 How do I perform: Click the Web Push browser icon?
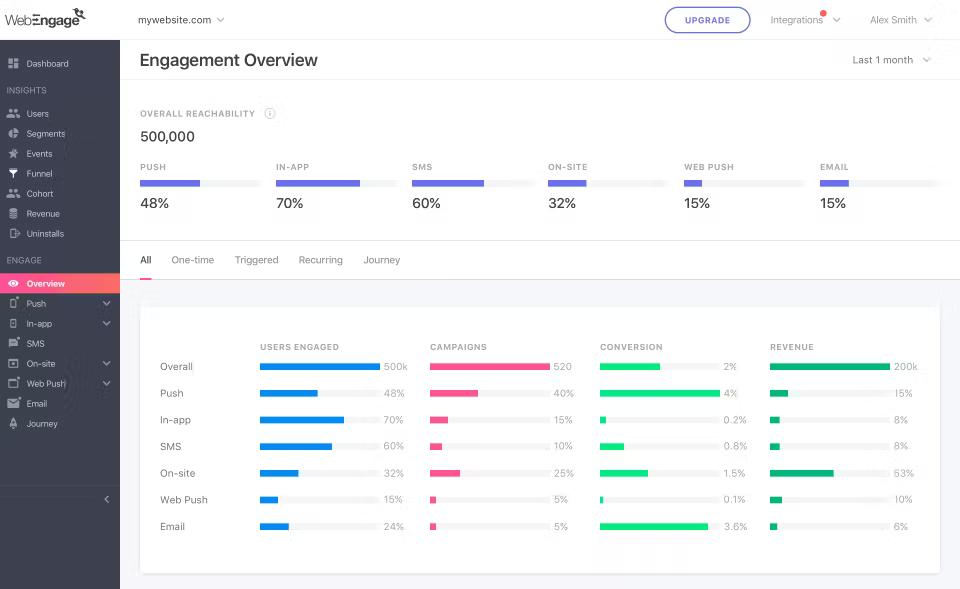click(13, 383)
